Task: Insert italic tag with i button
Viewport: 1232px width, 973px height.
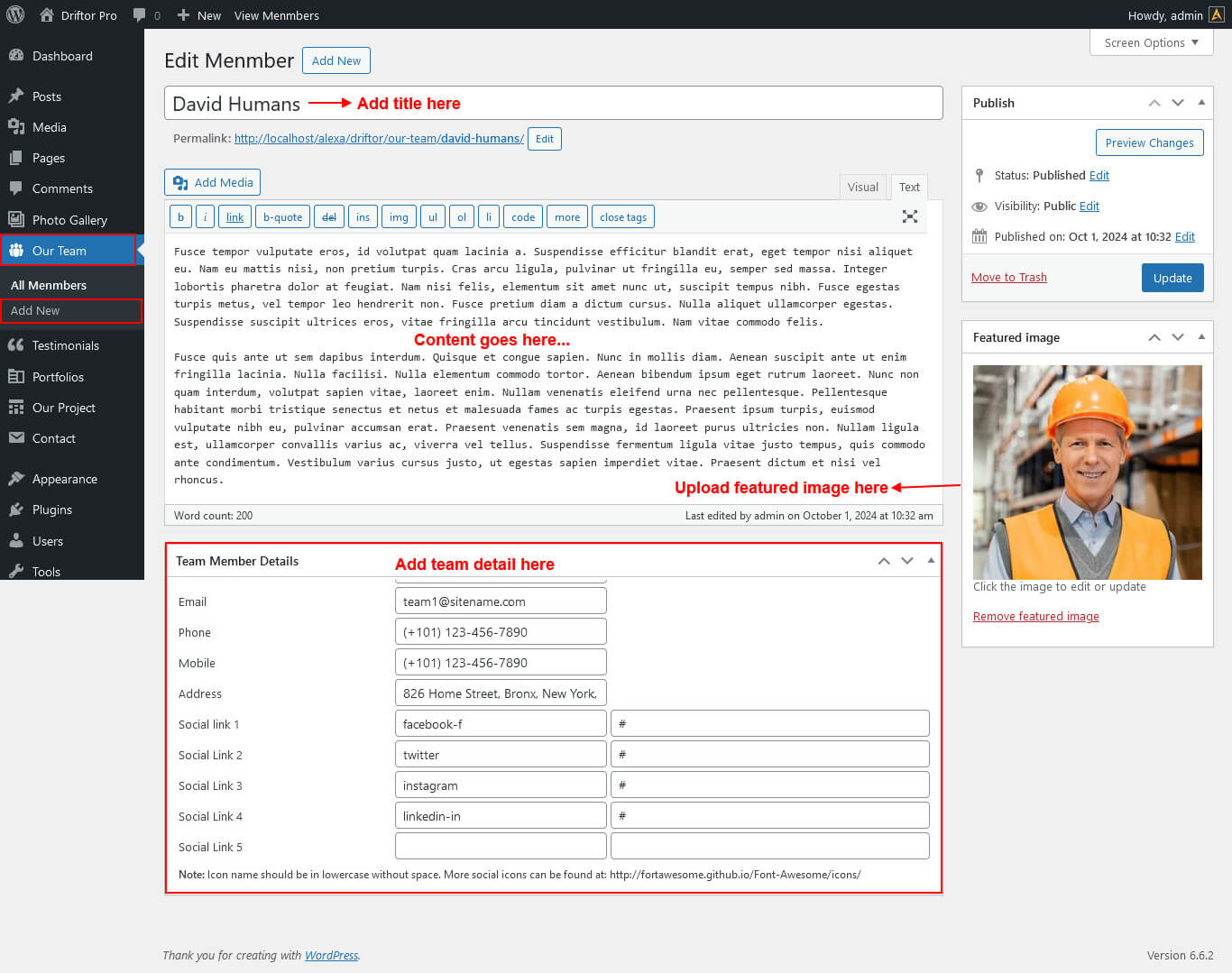Action: click(x=205, y=217)
